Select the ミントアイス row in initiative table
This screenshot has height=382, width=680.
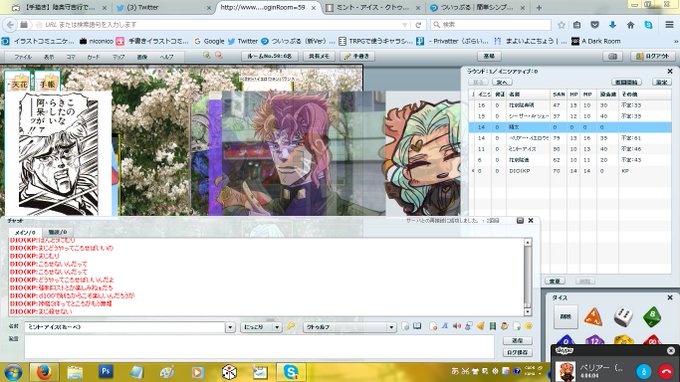point(570,149)
